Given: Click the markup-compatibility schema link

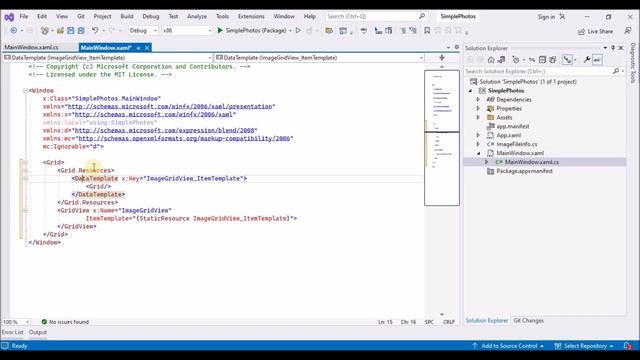Looking at the screenshot, I should tap(184, 138).
